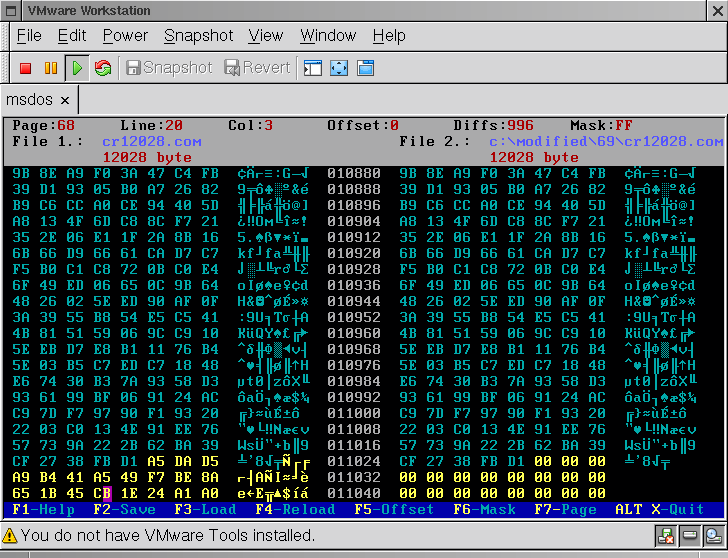
Task: Open the Snapshot menu in the menu bar
Action: (x=198, y=35)
